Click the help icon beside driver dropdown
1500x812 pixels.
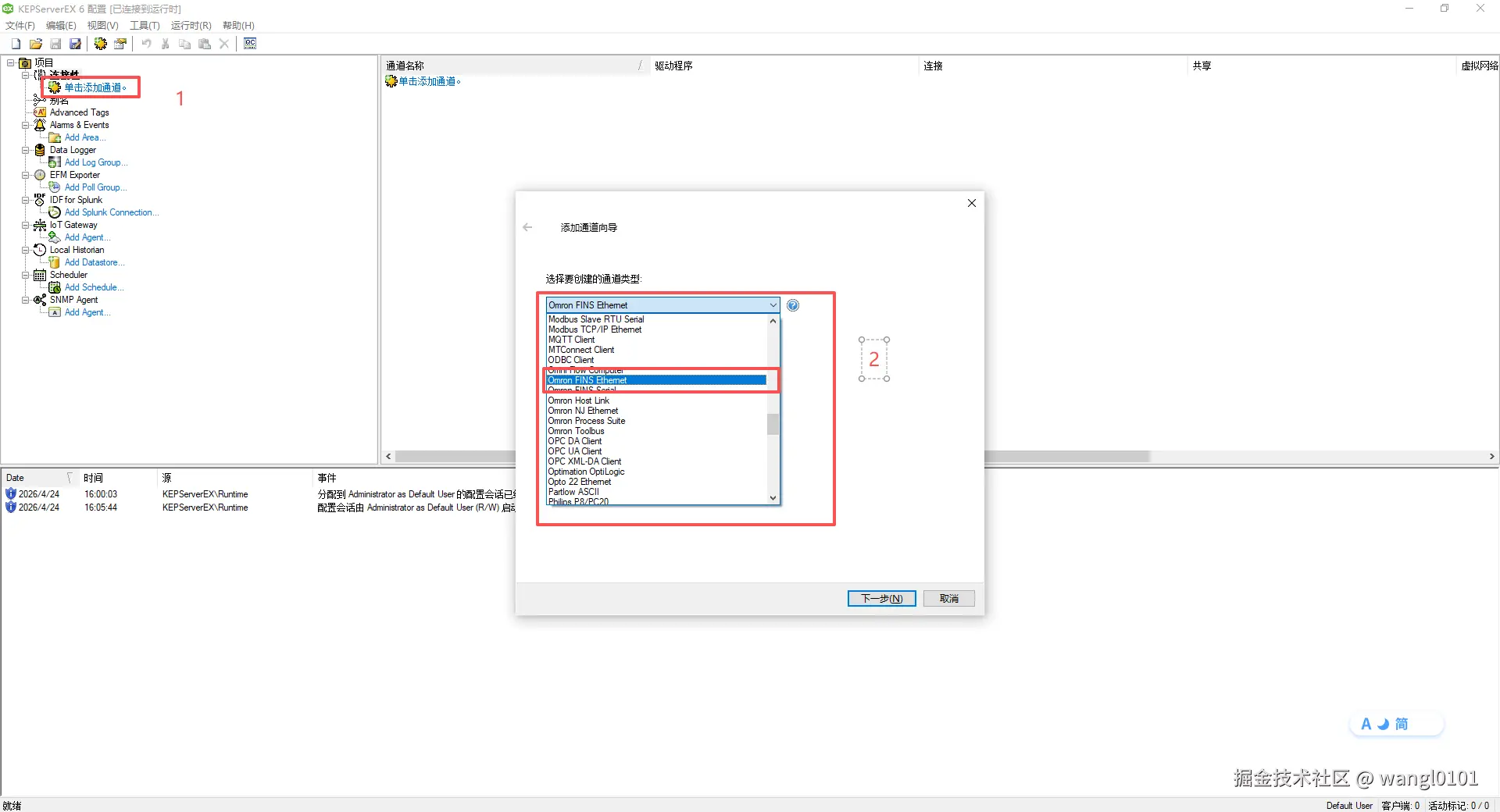tap(793, 305)
